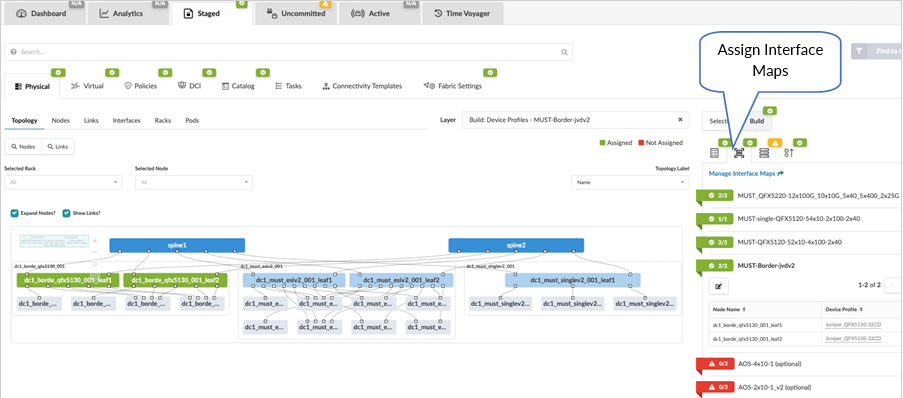
Task: Open the Selected Node dropdown
Action: click(194, 182)
